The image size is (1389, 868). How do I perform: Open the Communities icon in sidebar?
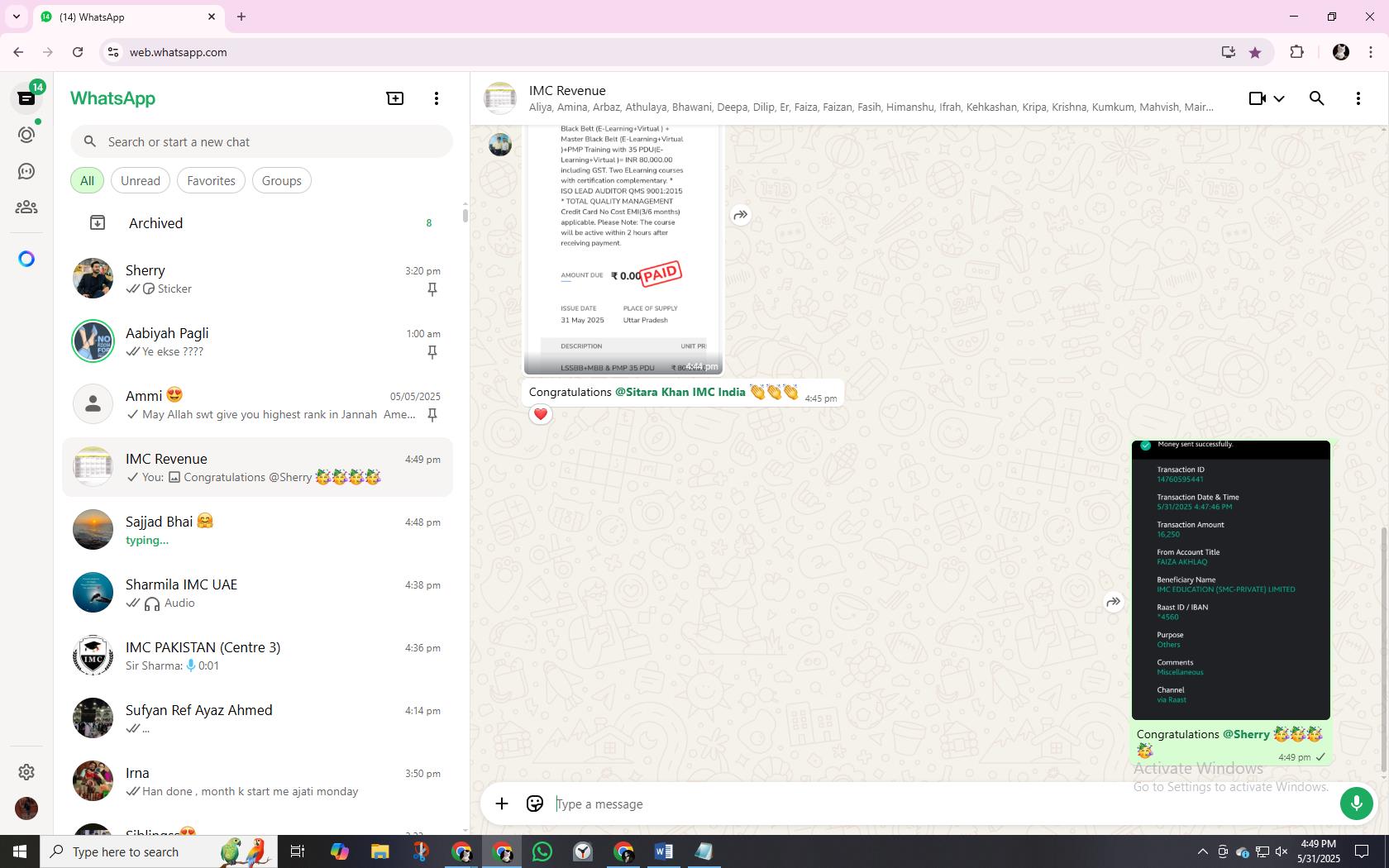coord(26,207)
